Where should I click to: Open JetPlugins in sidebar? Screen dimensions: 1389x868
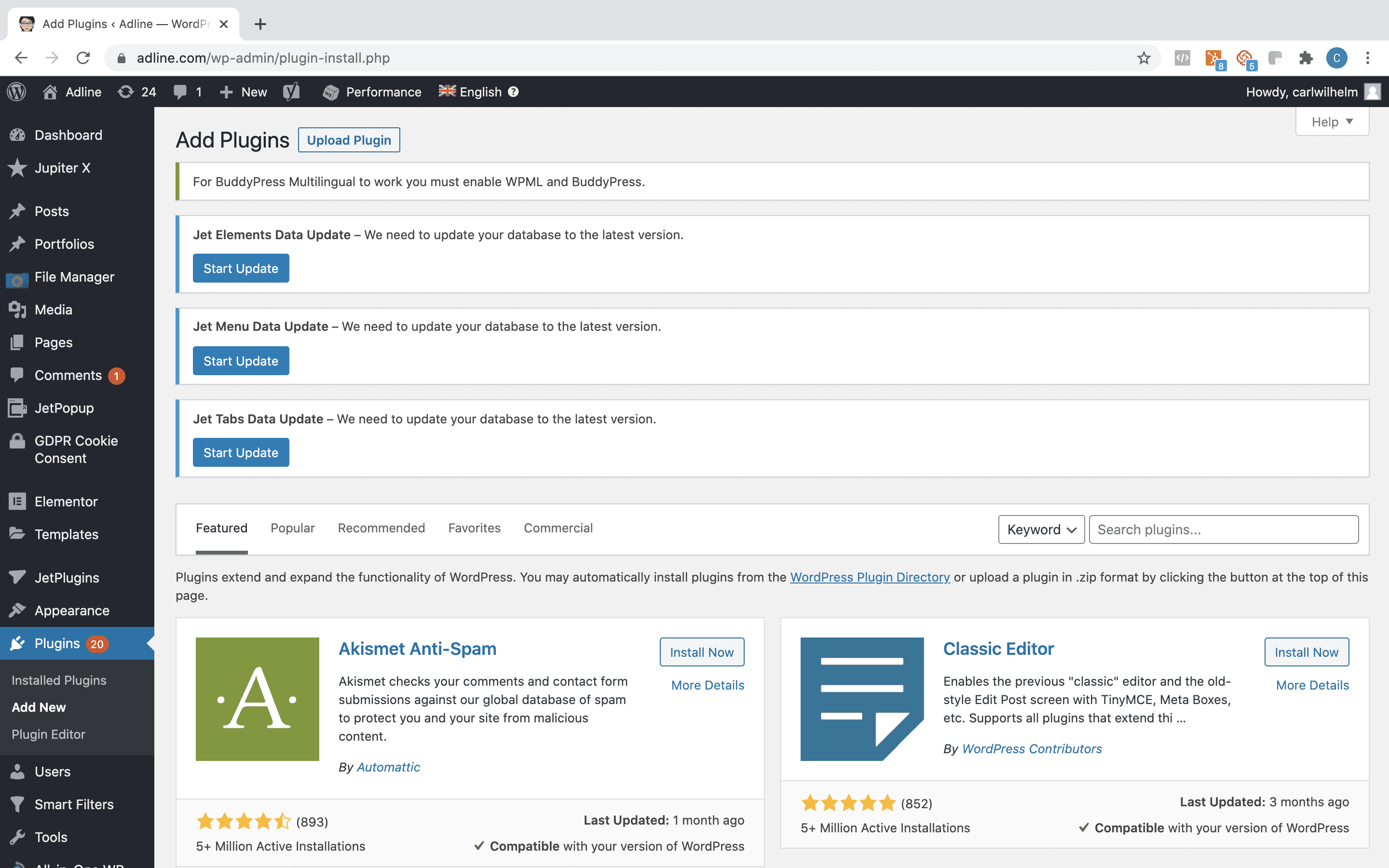tap(77, 578)
